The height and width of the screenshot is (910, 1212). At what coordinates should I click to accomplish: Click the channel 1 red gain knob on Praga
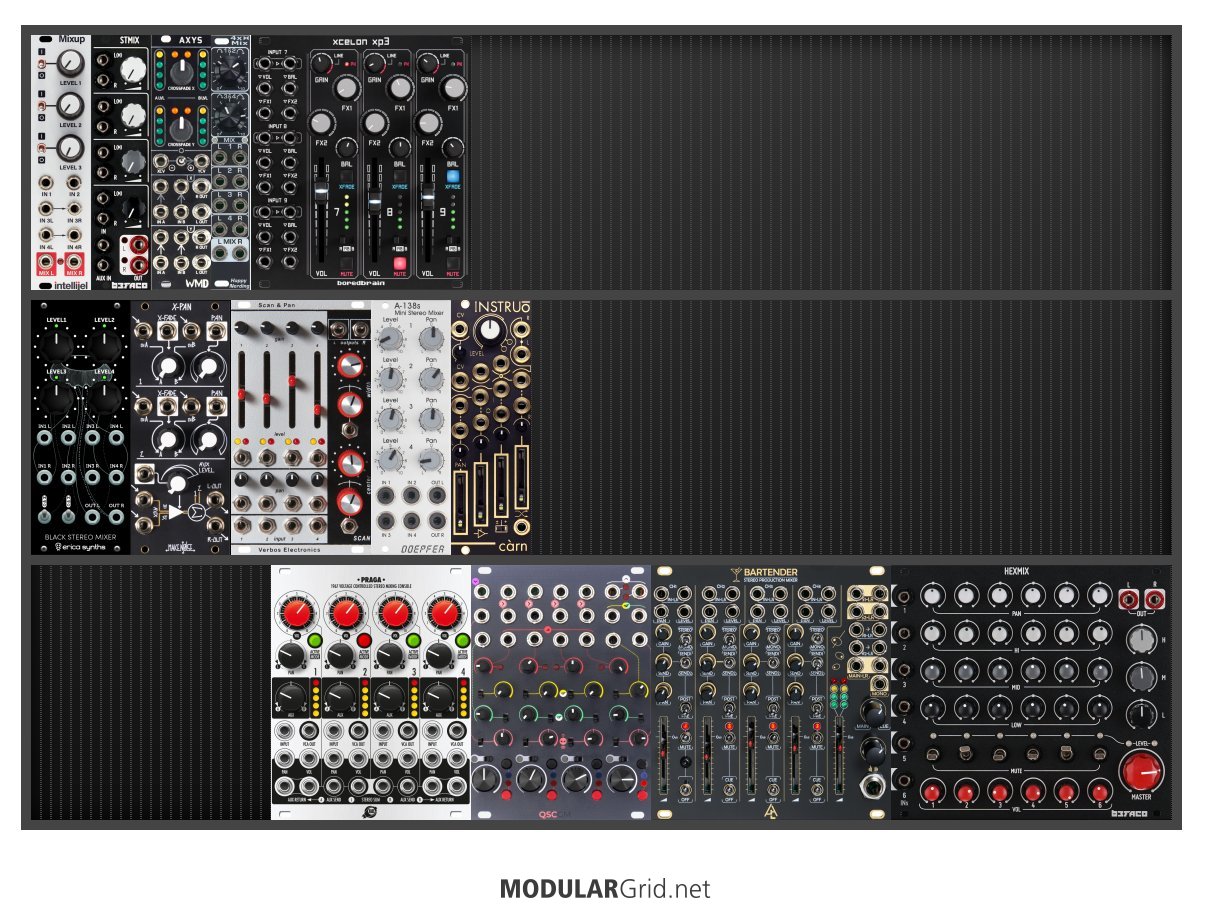(296, 613)
